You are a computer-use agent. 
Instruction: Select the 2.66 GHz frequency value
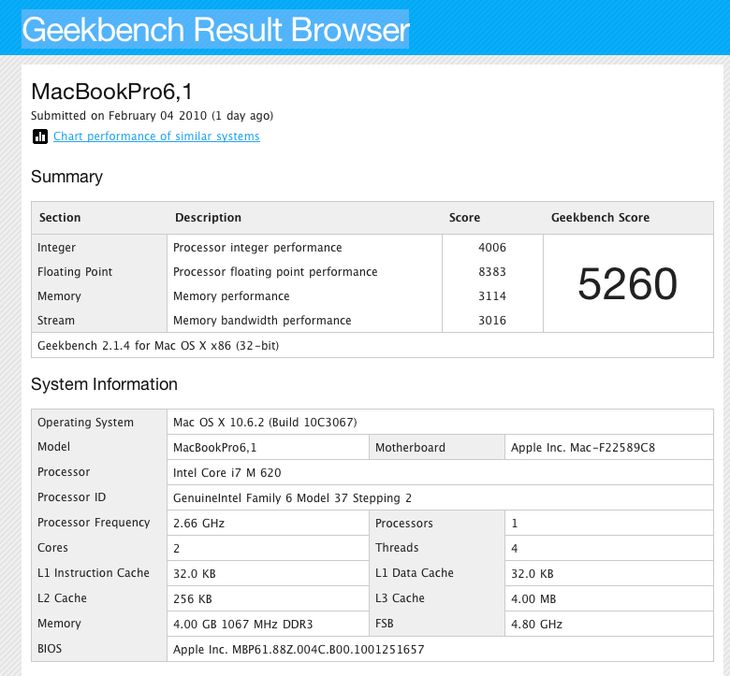(199, 523)
